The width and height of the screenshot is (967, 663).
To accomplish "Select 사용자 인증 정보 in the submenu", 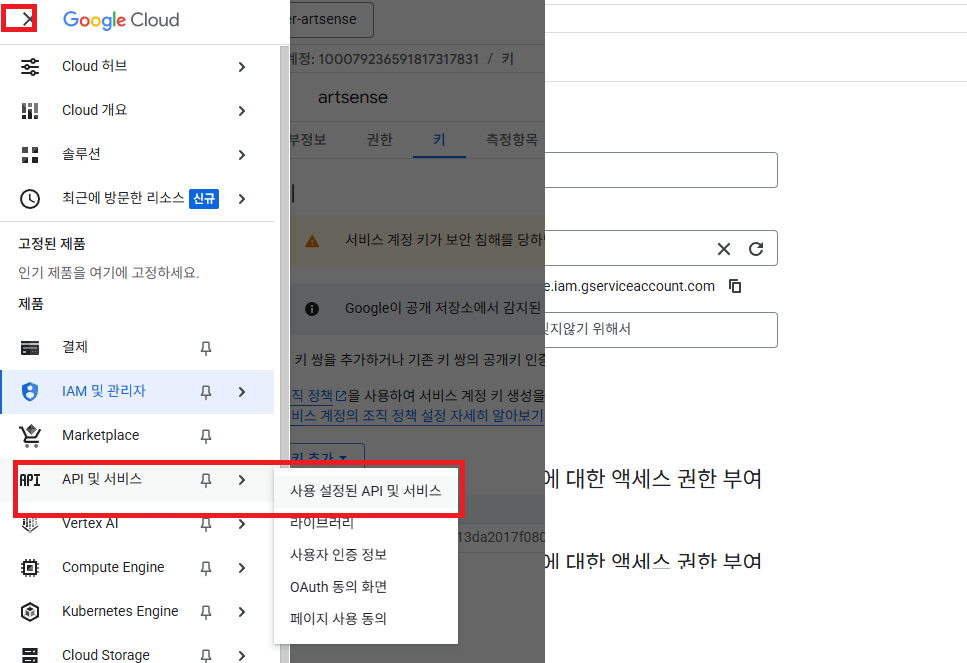I will pyautogui.click(x=366, y=555).
